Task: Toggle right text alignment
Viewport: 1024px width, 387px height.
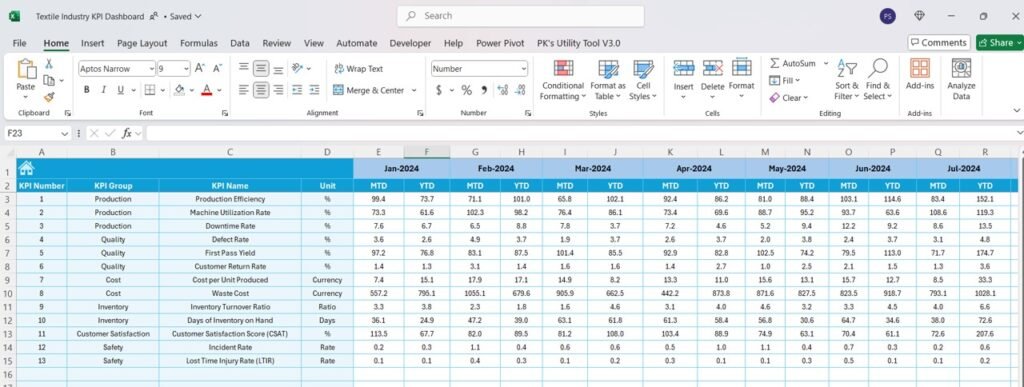Action: pos(278,90)
